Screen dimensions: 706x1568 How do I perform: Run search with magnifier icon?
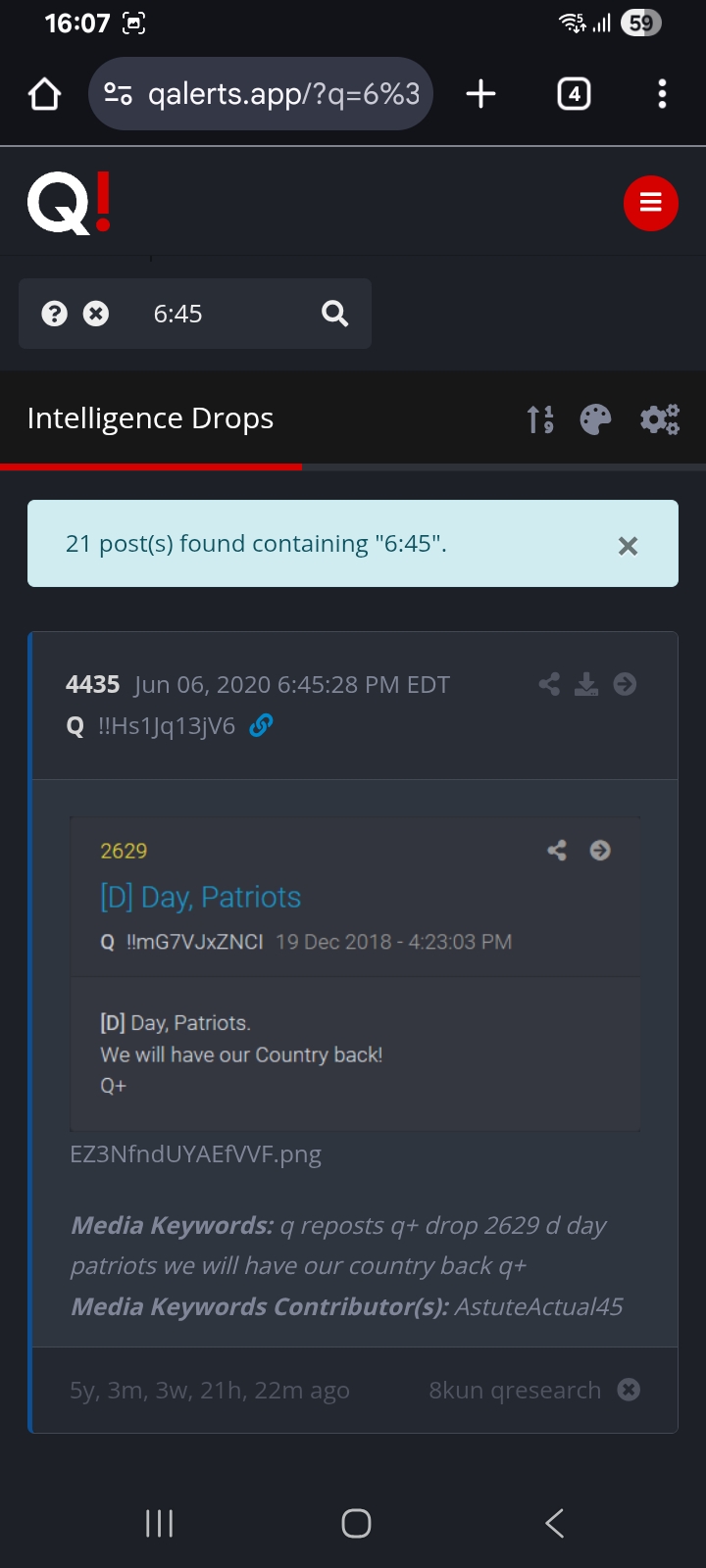335,314
